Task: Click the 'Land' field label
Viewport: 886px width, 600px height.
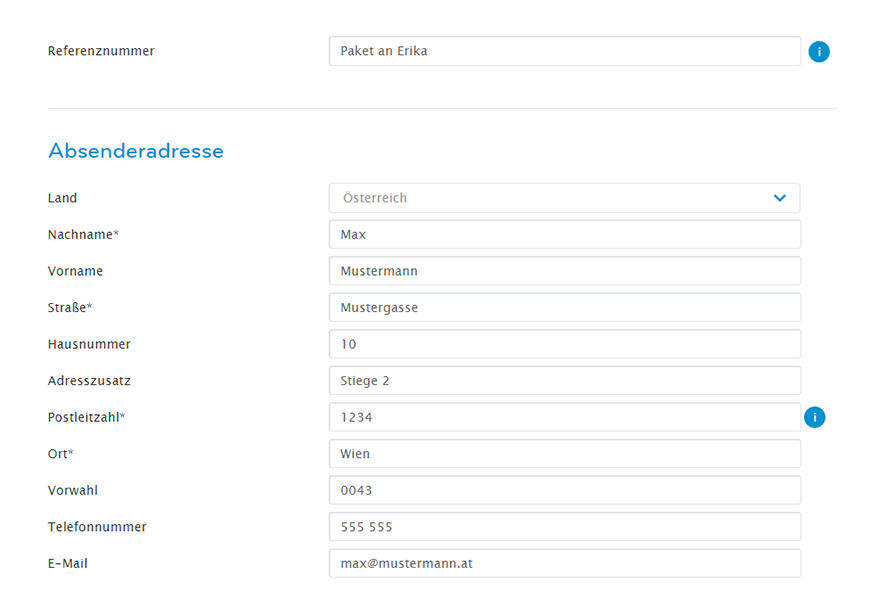Action: point(62,198)
